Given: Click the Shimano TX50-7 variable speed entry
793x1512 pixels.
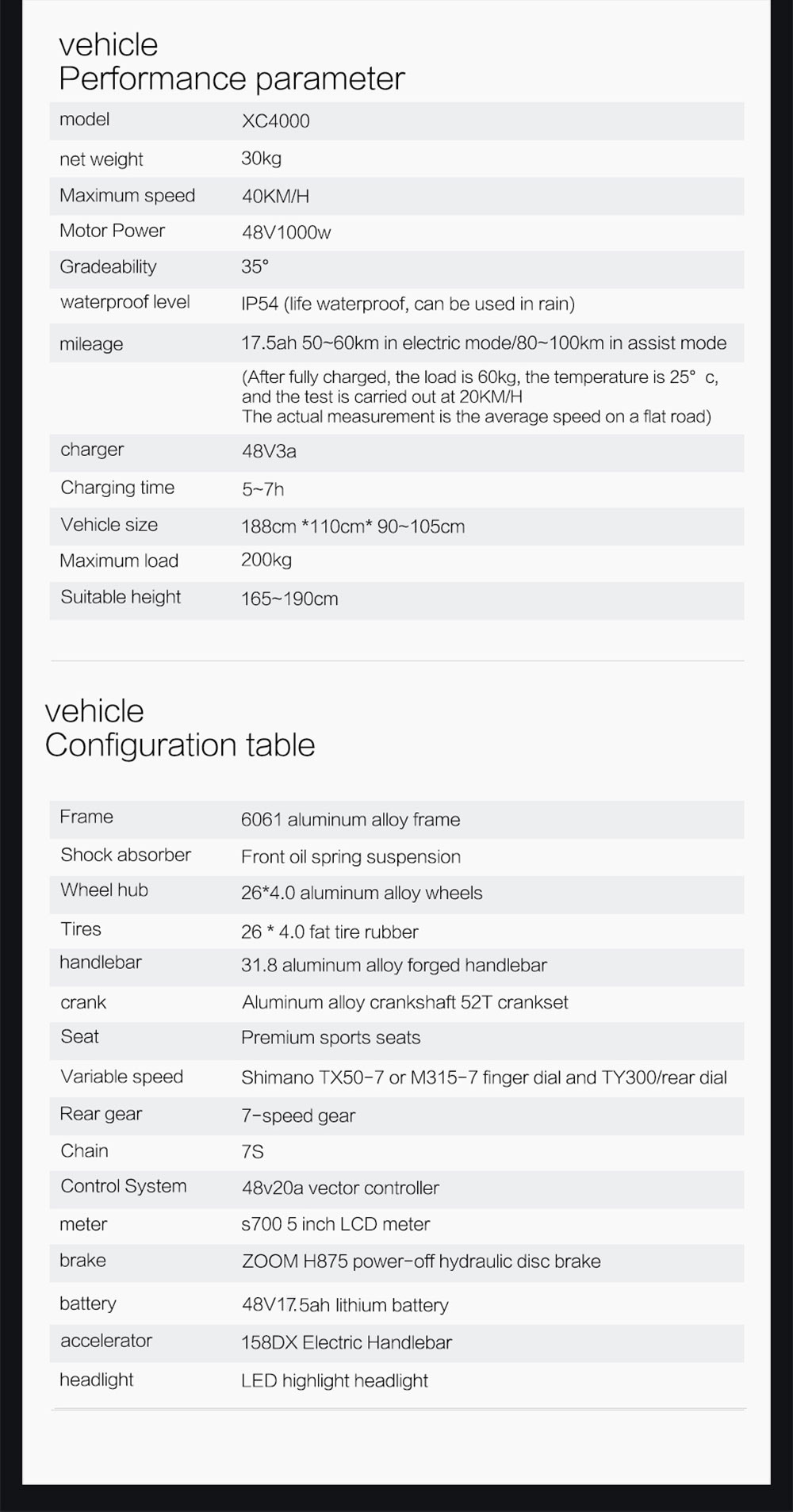Looking at the screenshot, I should click(x=484, y=1078).
